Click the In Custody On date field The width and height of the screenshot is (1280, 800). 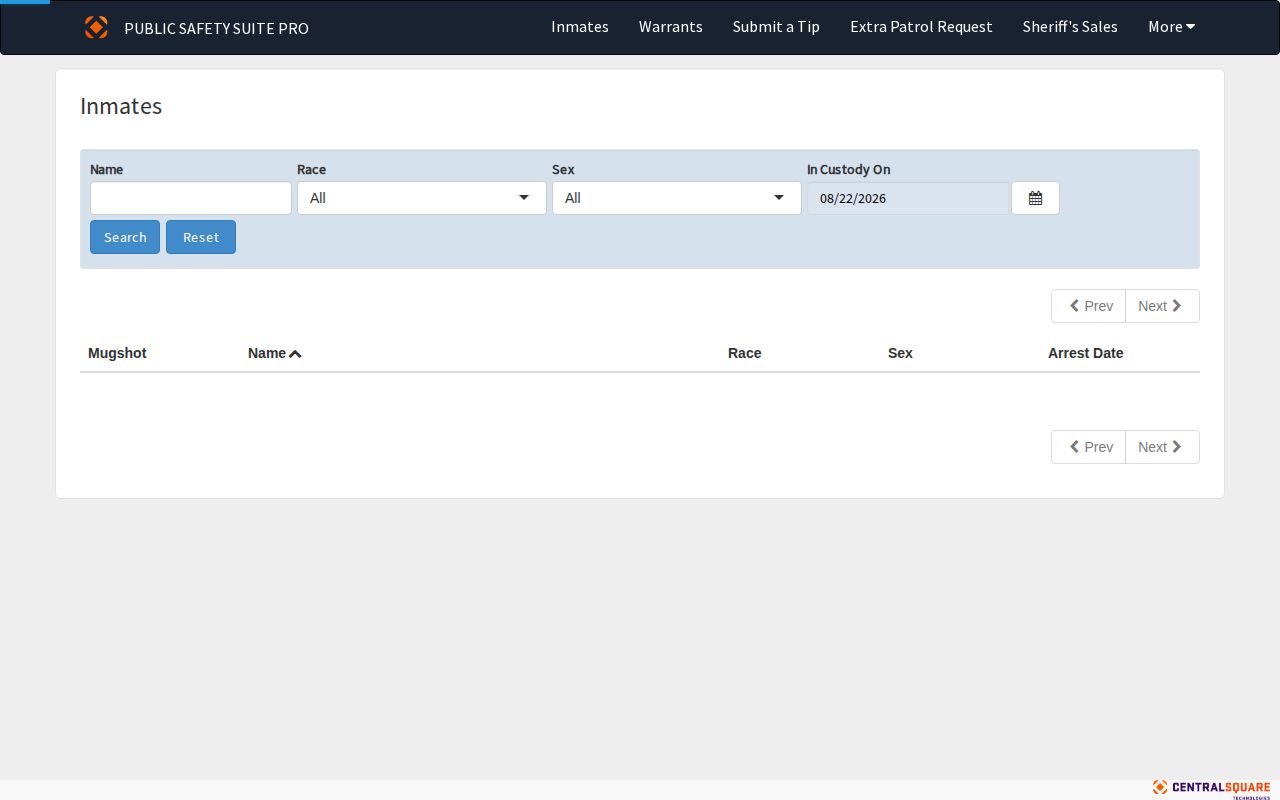pyautogui.click(x=909, y=198)
